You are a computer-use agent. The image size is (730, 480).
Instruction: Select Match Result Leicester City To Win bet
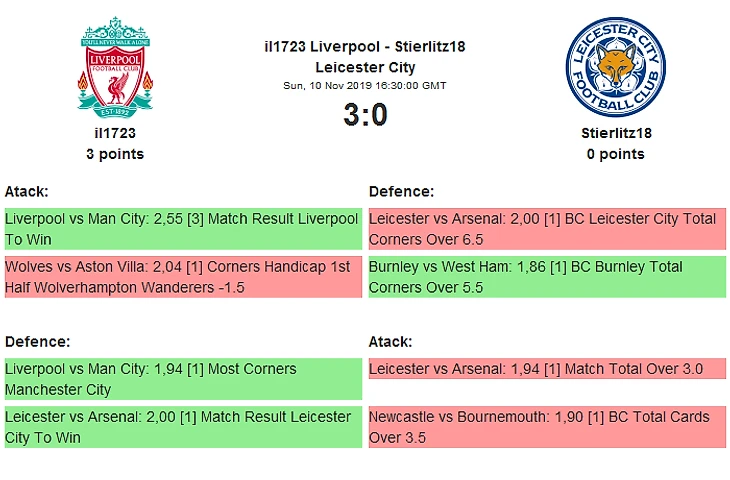click(x=182, y=427)
